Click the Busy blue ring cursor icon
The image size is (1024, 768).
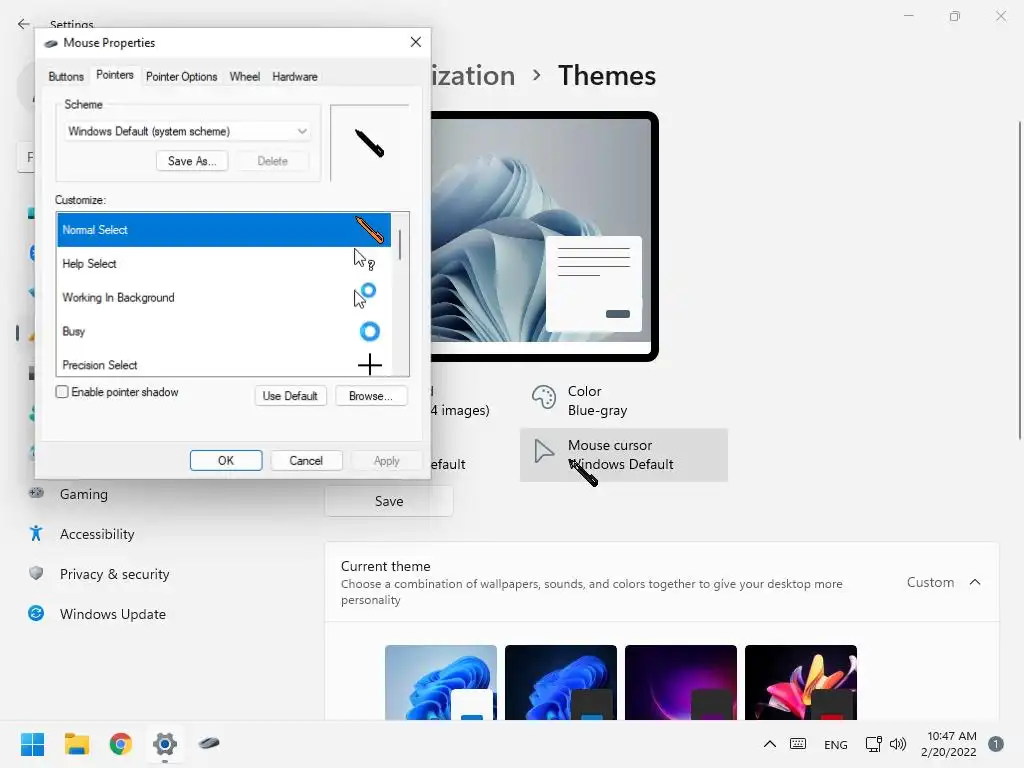[370, 332]
